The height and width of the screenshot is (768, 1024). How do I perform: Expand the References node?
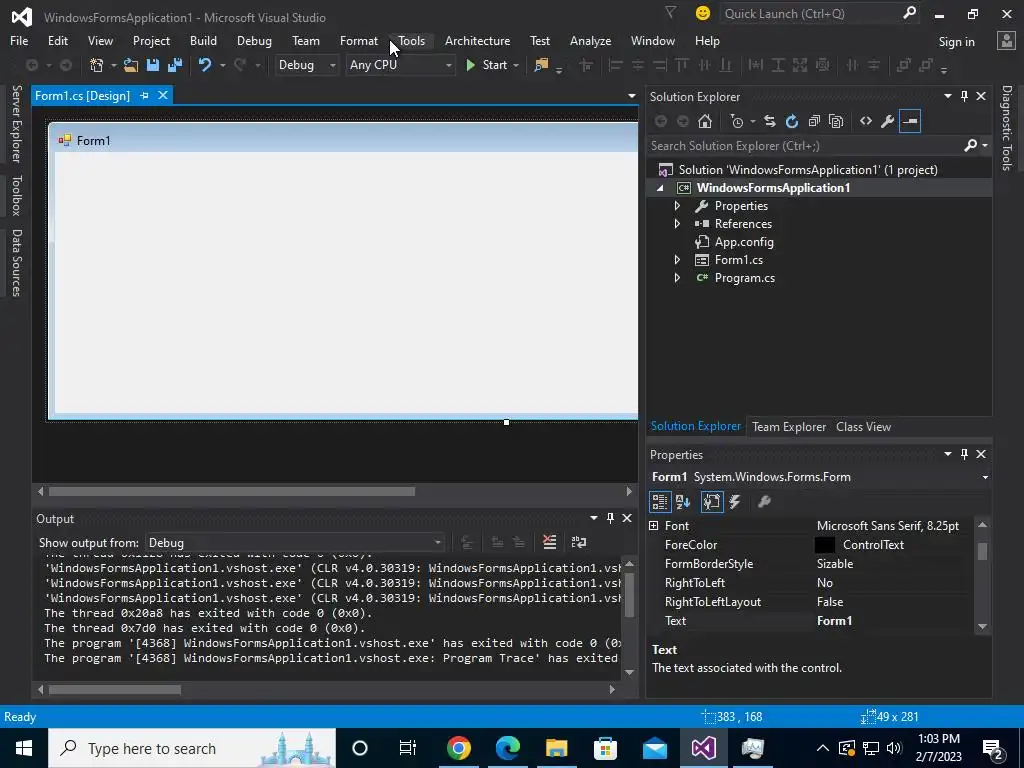tap(677, 223)
